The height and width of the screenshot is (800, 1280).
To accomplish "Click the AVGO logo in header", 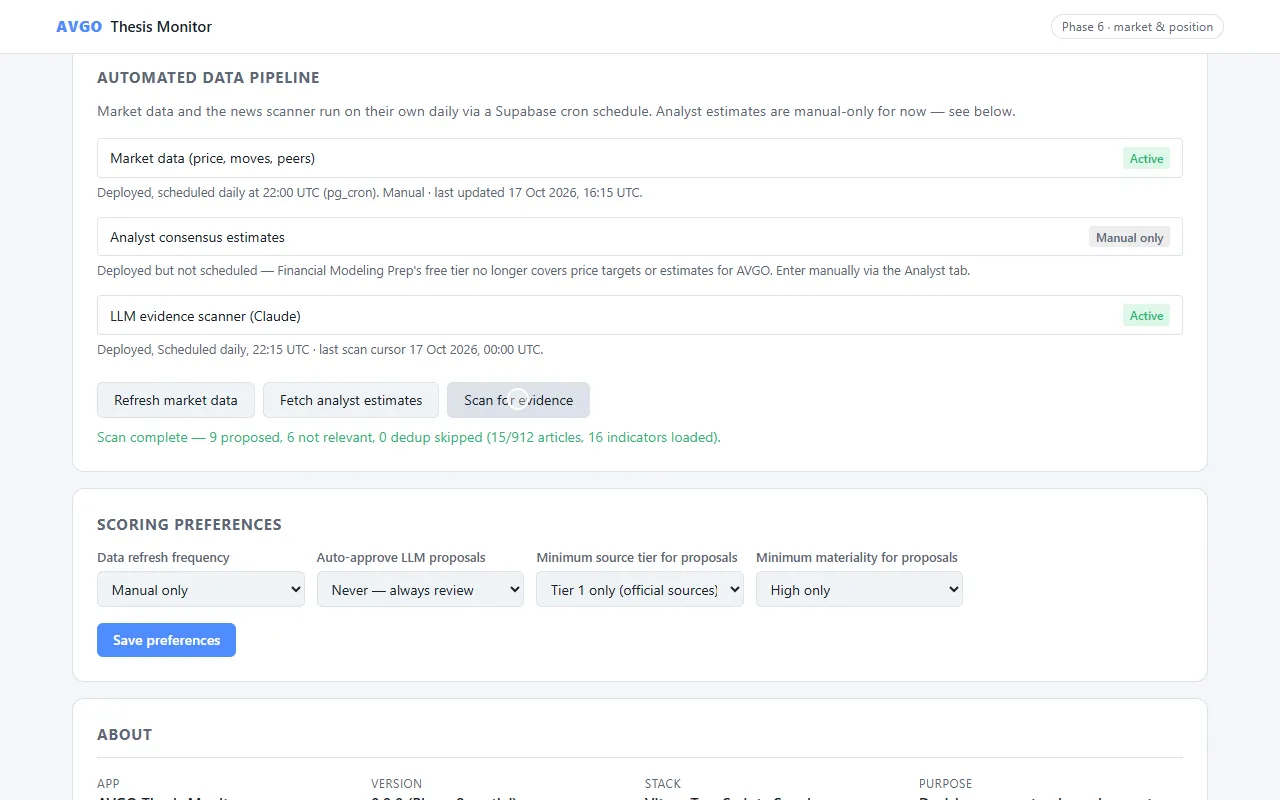I will pyautogui.click(x=79, y=27).
